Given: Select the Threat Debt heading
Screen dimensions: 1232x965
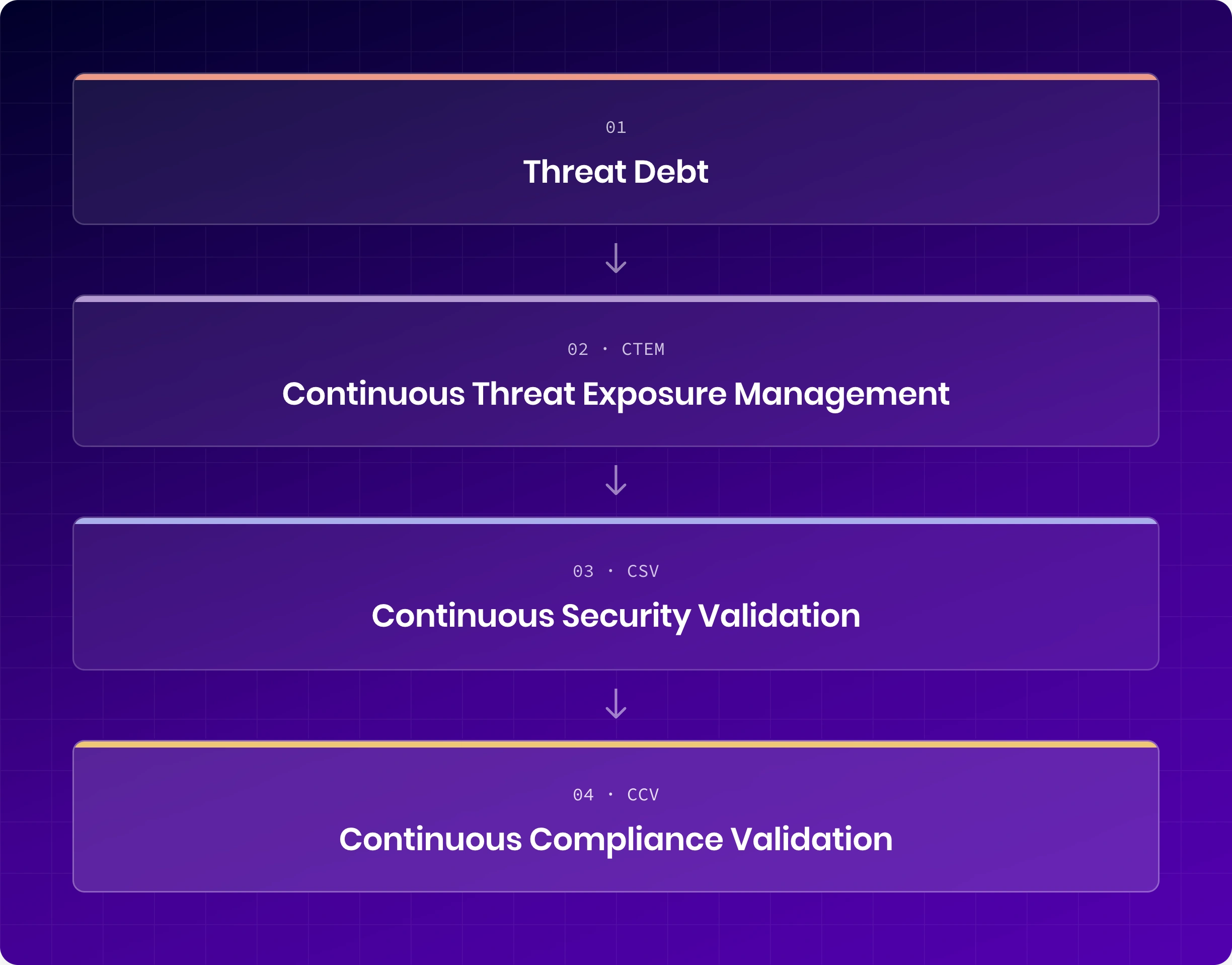Looking at the screenshot, I should (x=615, y=172).
